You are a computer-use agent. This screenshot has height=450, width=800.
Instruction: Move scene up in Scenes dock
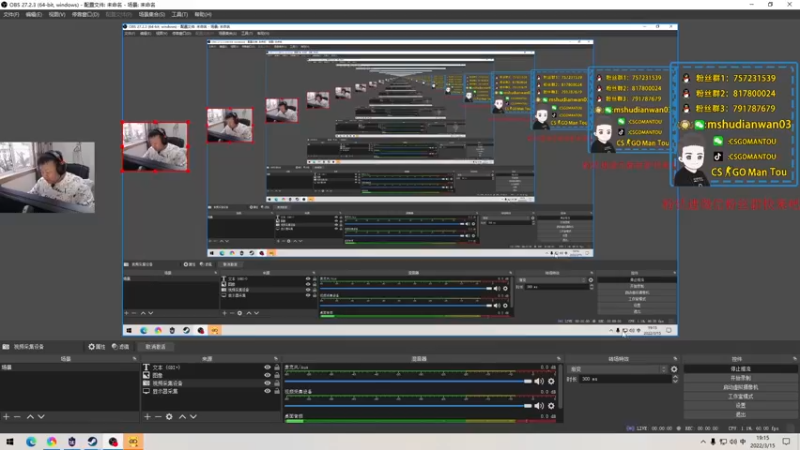[x=30, y=417]
